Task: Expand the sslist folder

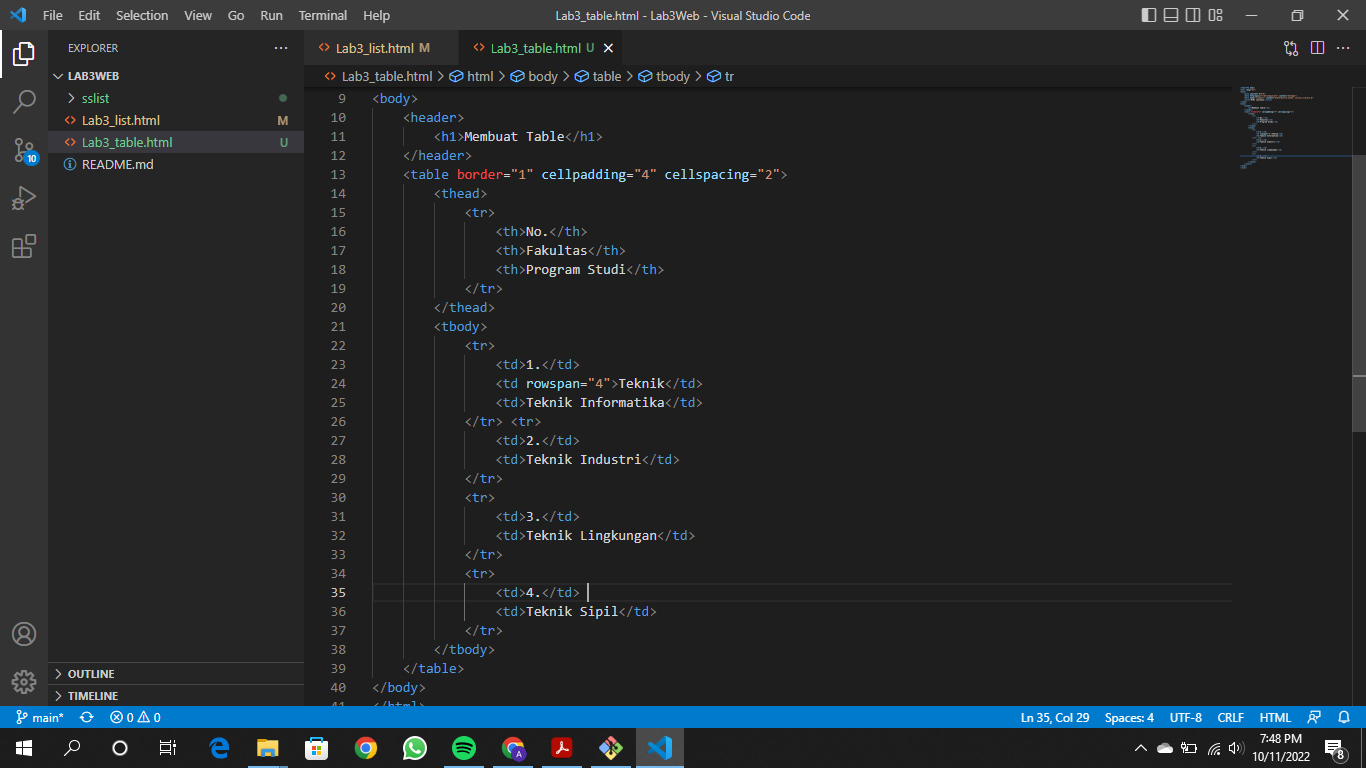Action: [176, 98]
